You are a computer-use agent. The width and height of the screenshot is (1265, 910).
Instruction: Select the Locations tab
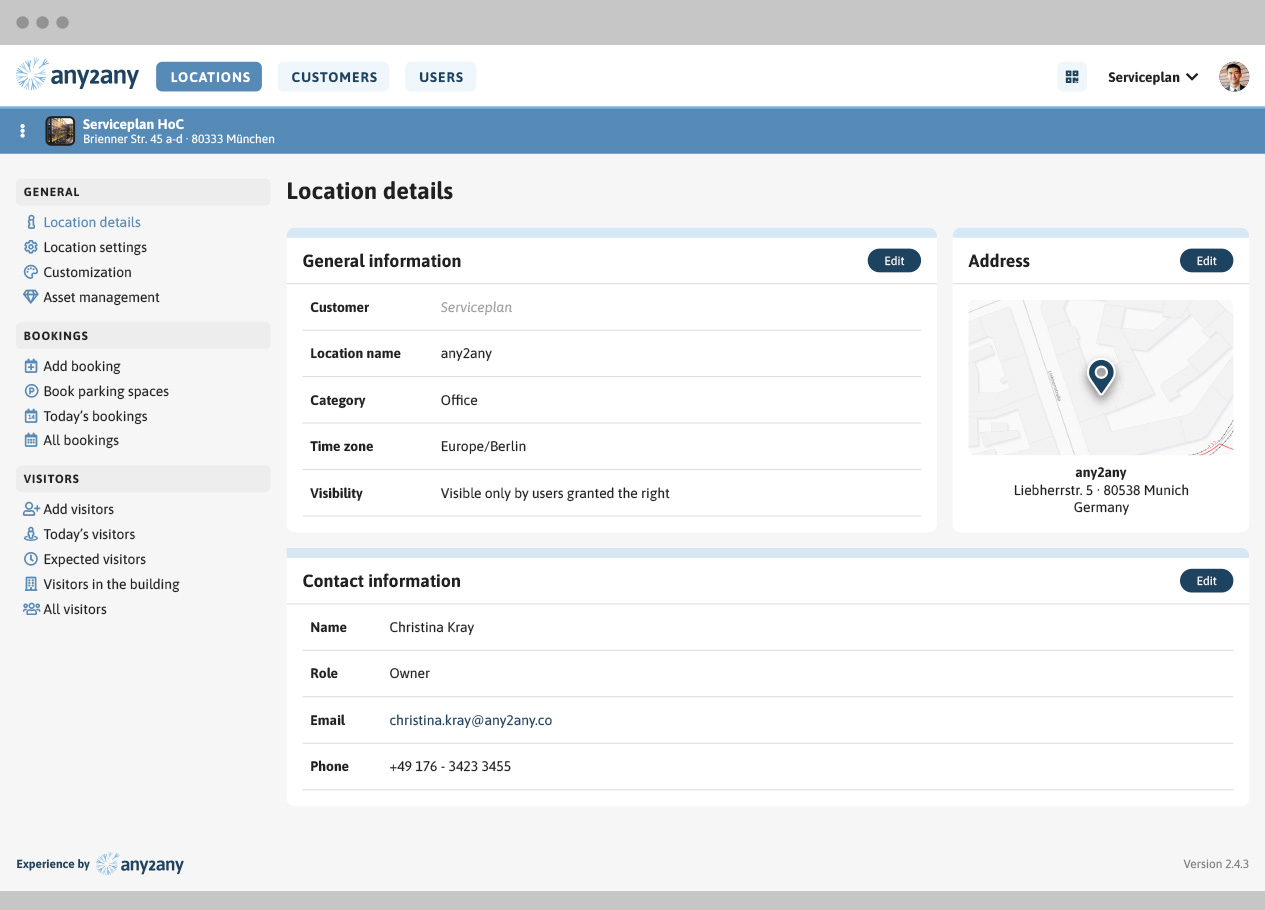click(x=209, y=77)
